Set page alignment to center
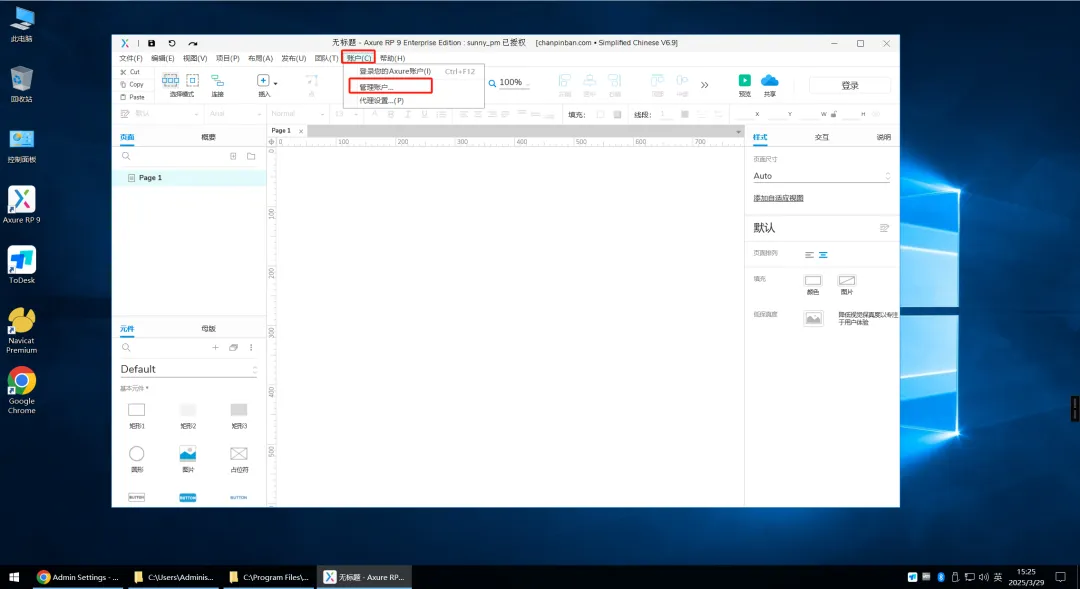Image resolution: width=1080 pixels, height=589 pixels. pos(823,255)
